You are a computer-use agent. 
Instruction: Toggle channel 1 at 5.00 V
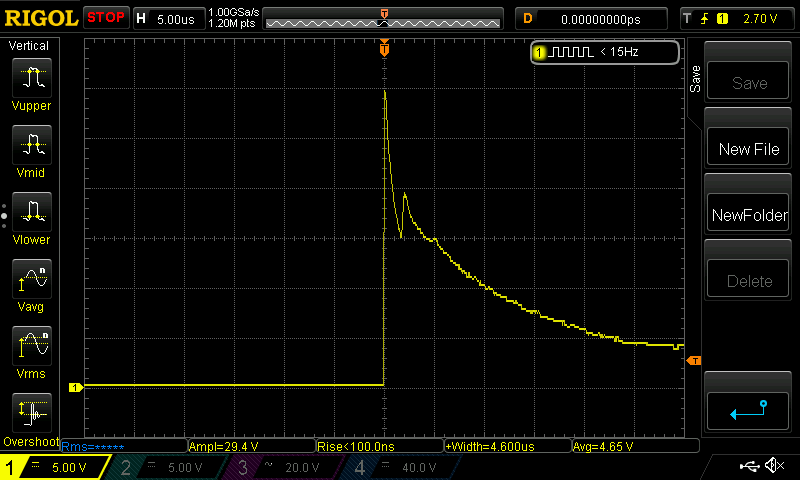click(x=55, y=467)
